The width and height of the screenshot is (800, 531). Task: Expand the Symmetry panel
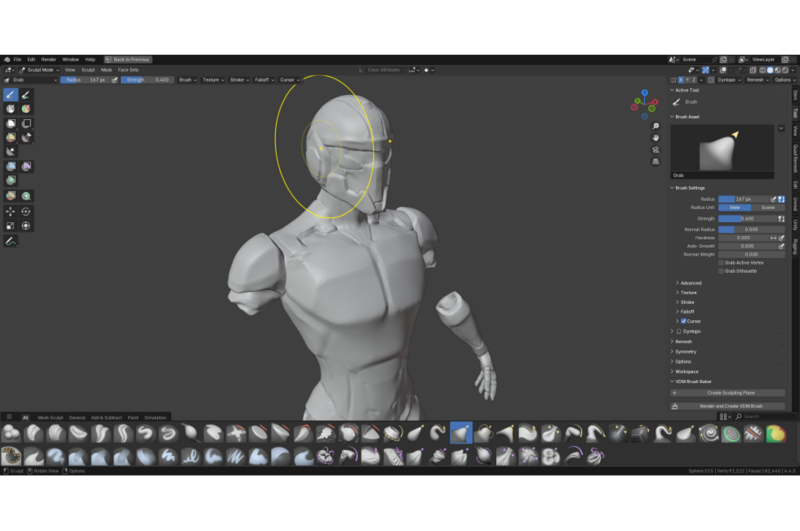tap(686, 351)
